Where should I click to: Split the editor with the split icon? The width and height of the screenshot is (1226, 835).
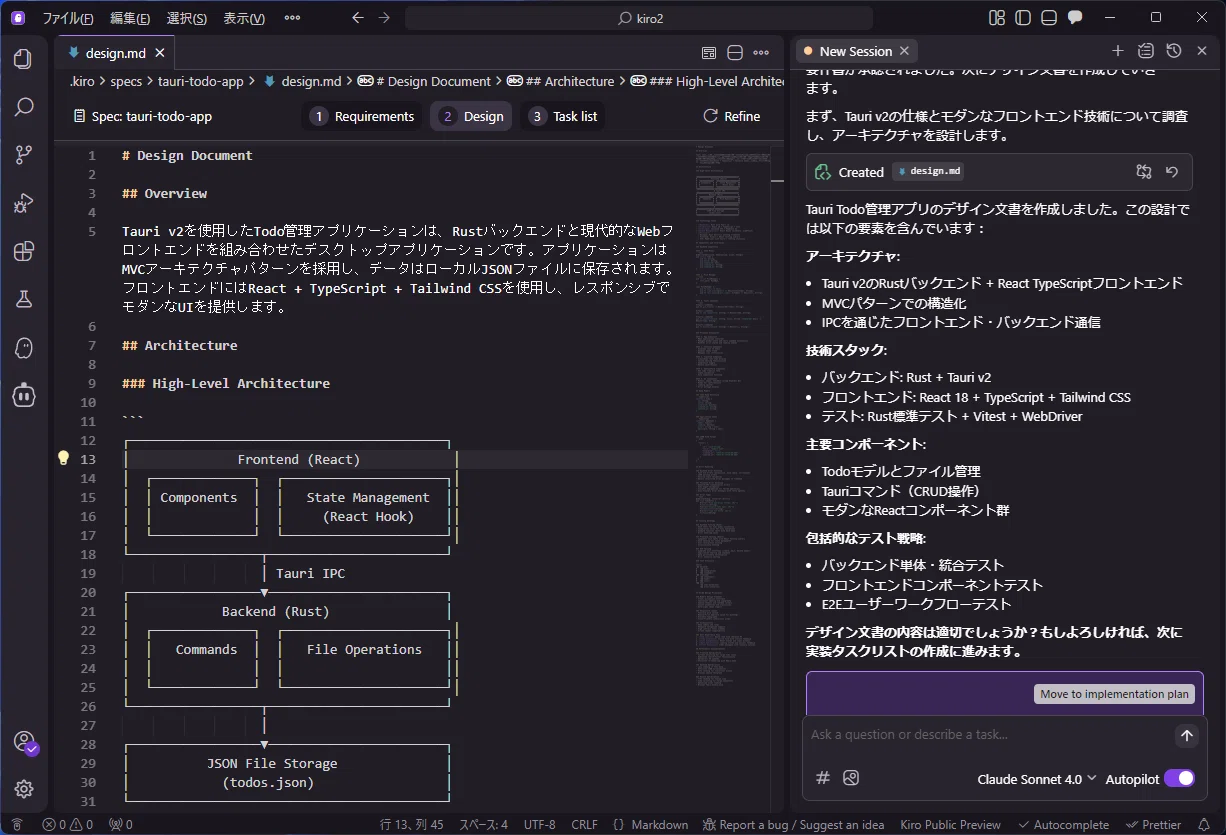coord(735,53)
